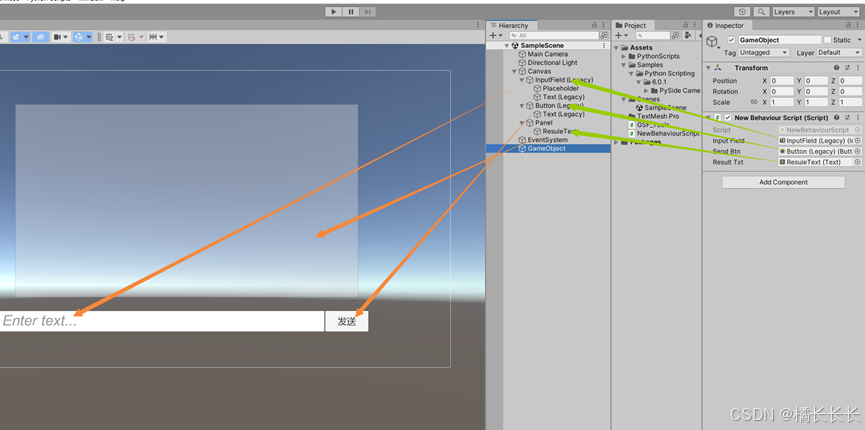Open Hierarchy panel three-dot menu
The image size is (865, 430).
pos(604,25)
